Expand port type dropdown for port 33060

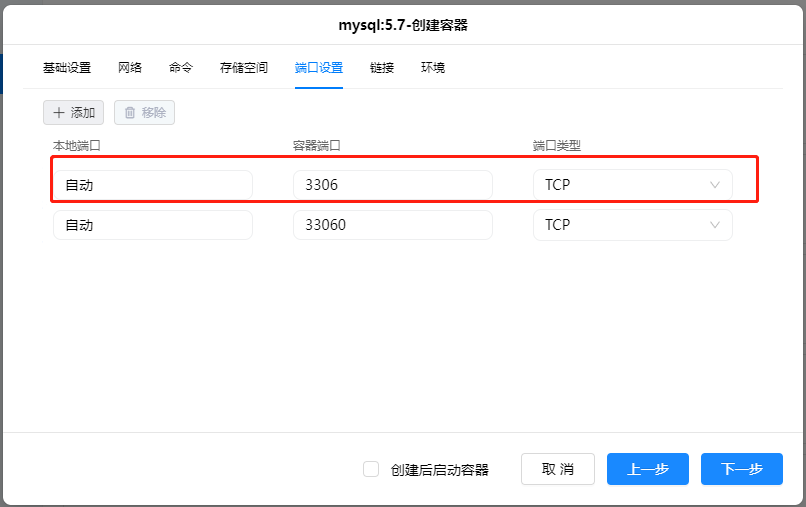714,225
